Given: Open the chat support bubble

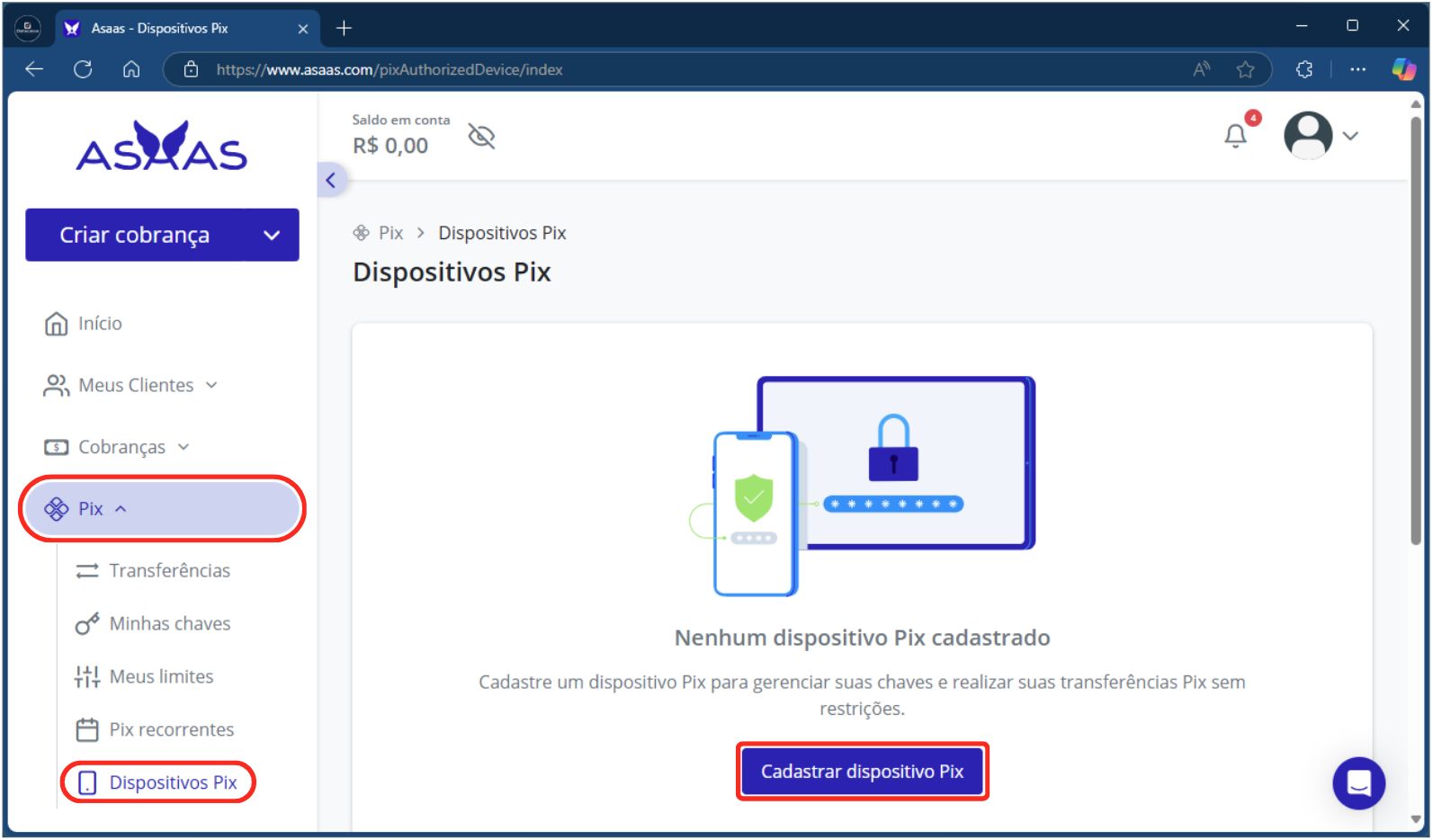Looking at the screenshot, I should click(x=1358, y=783).
